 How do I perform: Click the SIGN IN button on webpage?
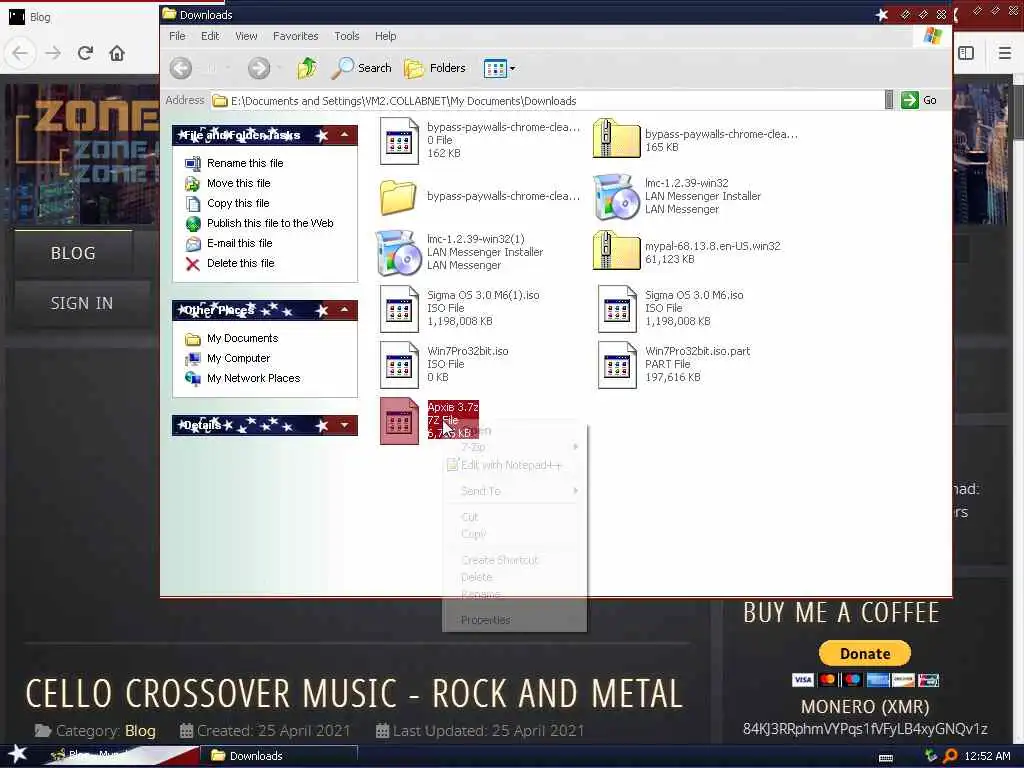(82, 304)
